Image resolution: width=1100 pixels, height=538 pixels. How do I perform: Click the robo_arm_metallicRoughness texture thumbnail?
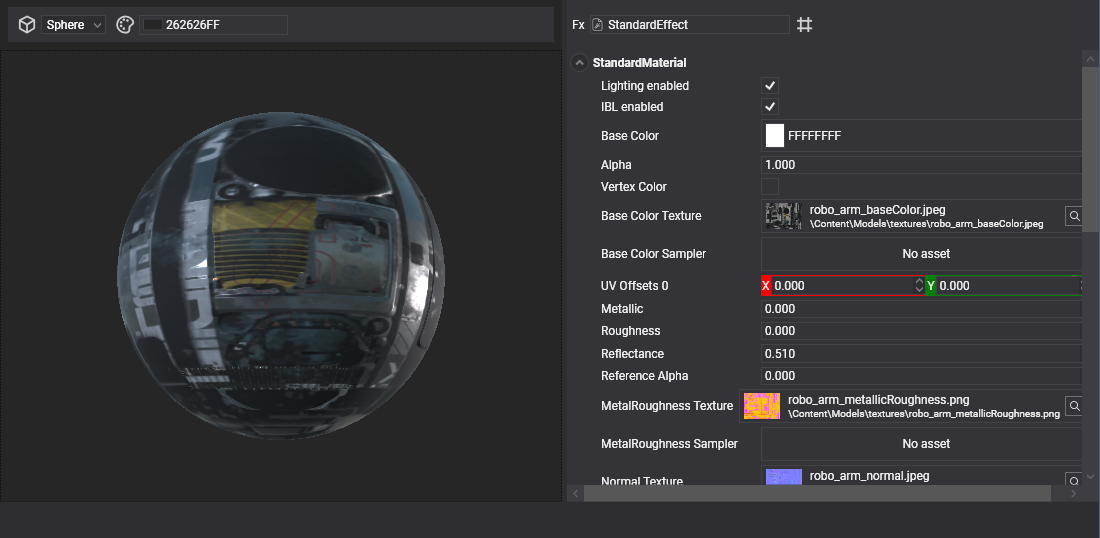[762, 406]
